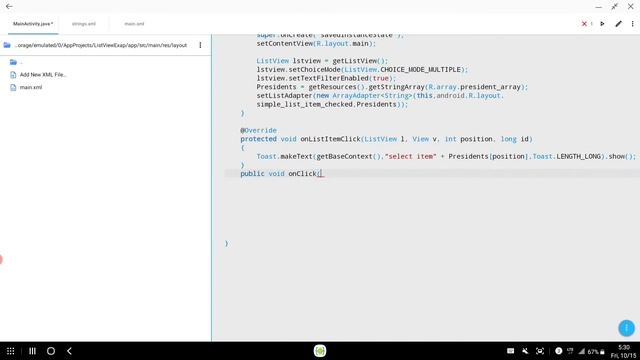640x360 pixels.
Task: Click the signal strength icon
Action: 582,351
